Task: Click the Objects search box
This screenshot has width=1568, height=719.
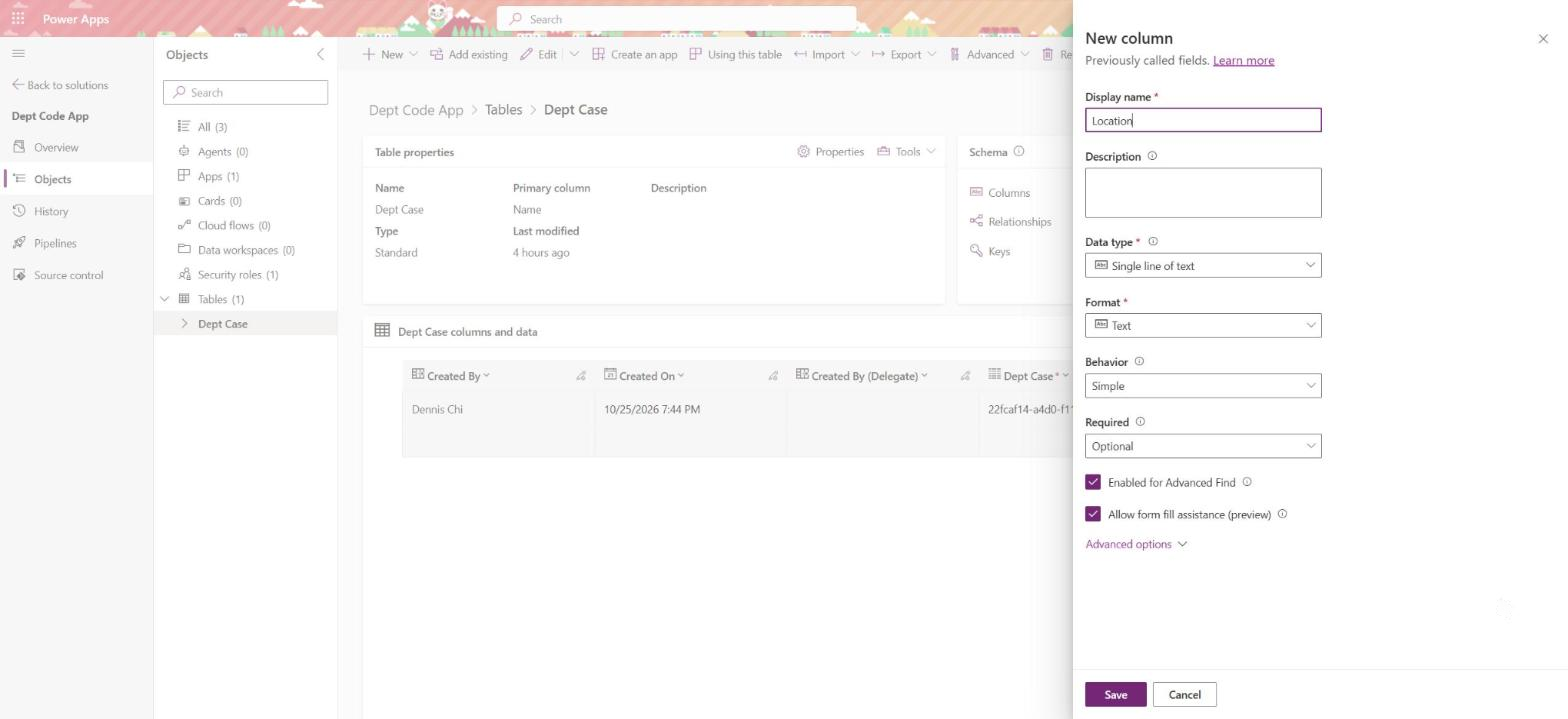Action: 245,92
